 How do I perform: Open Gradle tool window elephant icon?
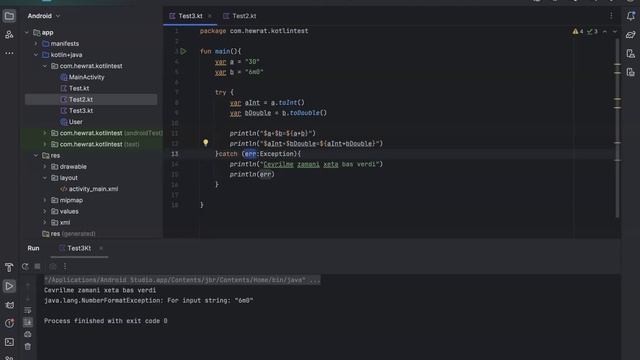click(631, 35)
